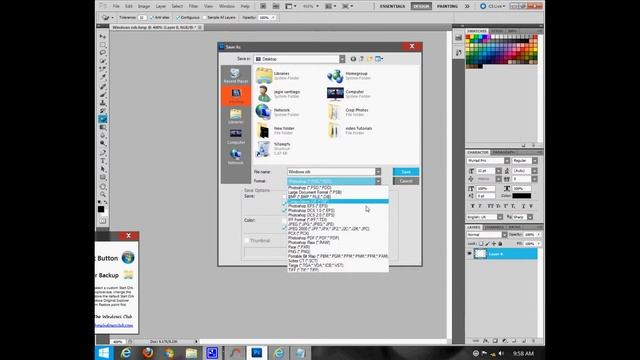Select the highlighted Paint Bucket tool
640x360 pixels.
point(102,119)
